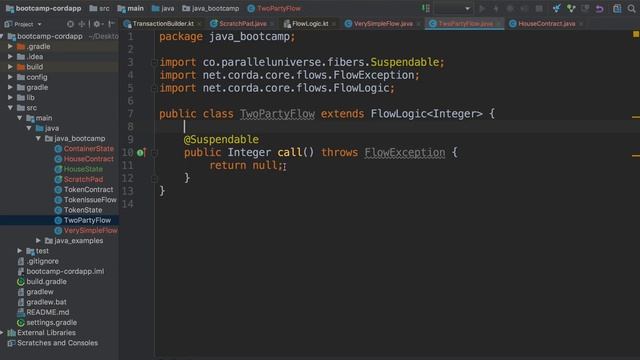Click the main breadcrumb in navigation bar
Screen dimensions: 640x360
pyautogui.click(x=130, y=8)
